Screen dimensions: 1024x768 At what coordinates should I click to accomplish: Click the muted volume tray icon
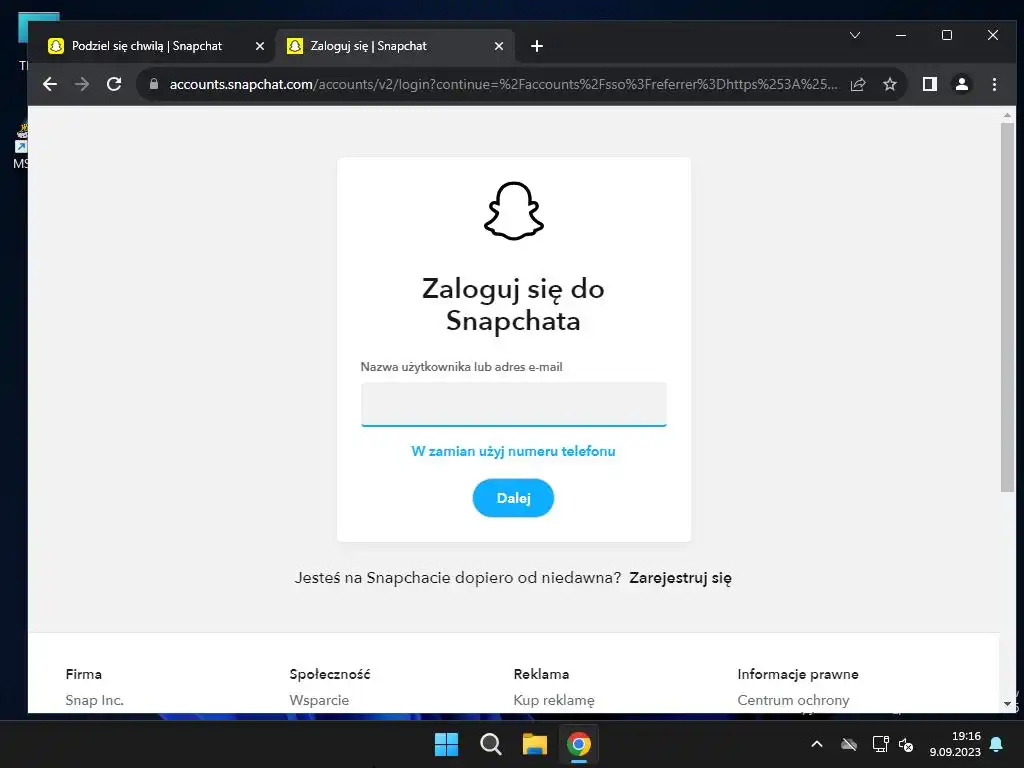(x=906, y=744)
